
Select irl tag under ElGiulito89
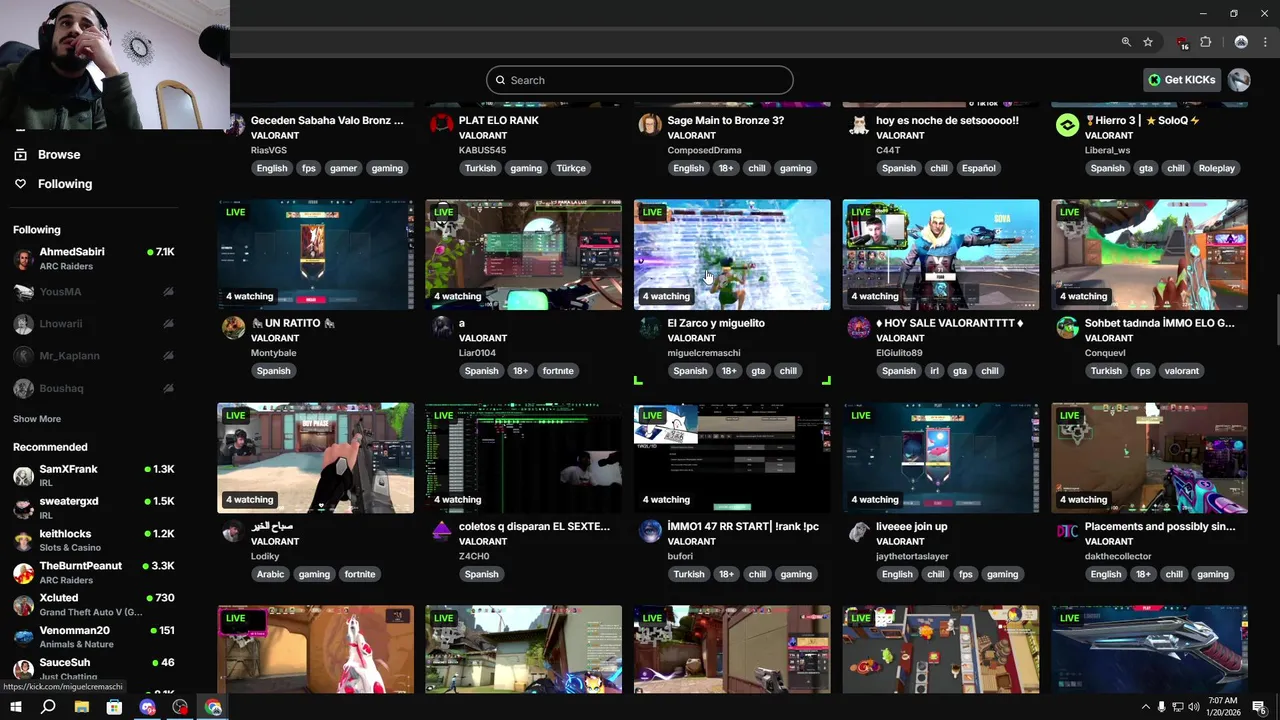click(x=934, y=371)
